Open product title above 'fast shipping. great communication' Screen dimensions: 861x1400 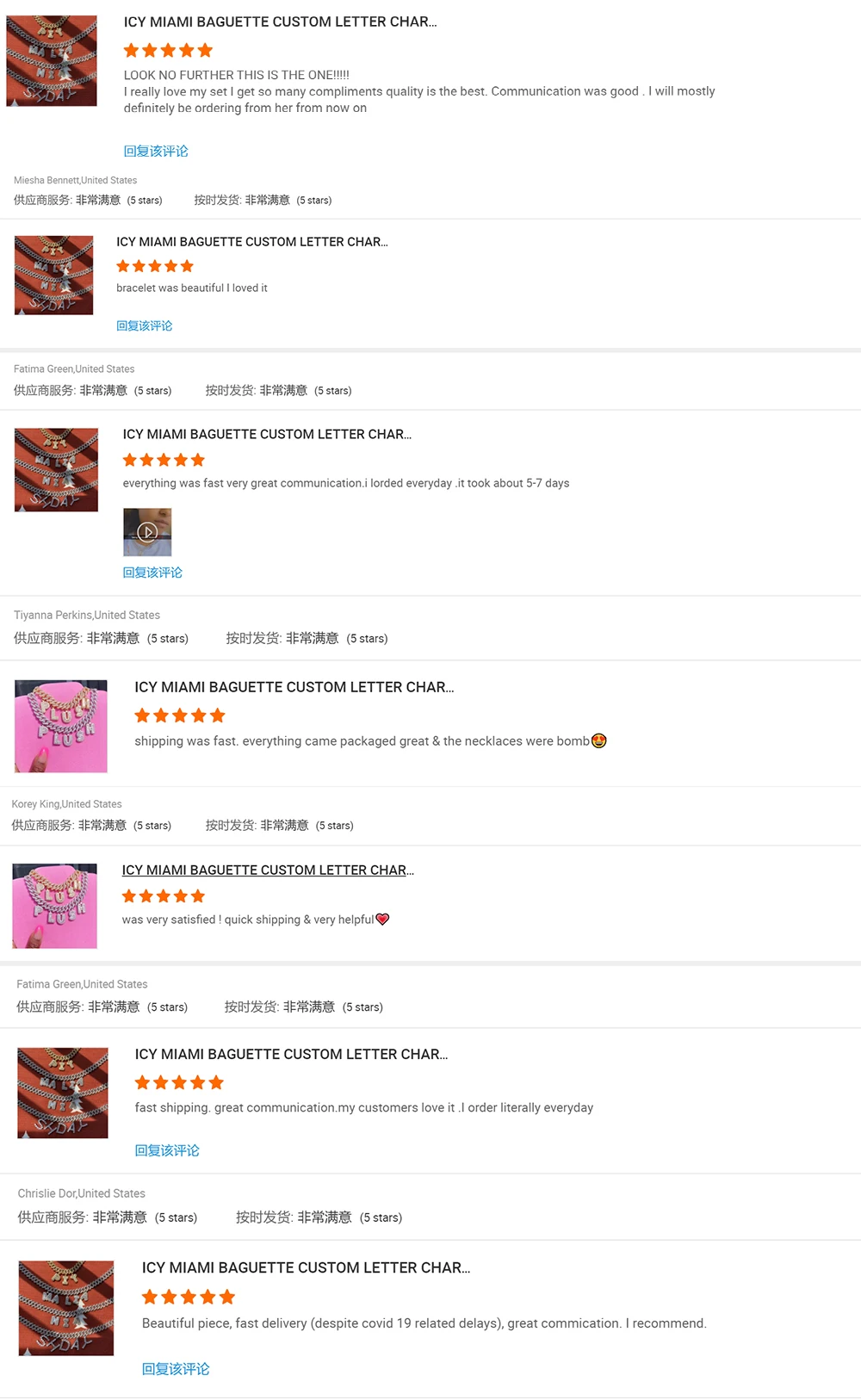291,1054
